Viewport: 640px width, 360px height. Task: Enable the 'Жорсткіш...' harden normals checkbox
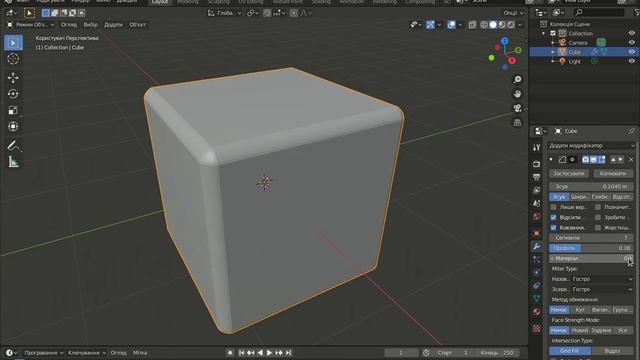tap(598, 227)
